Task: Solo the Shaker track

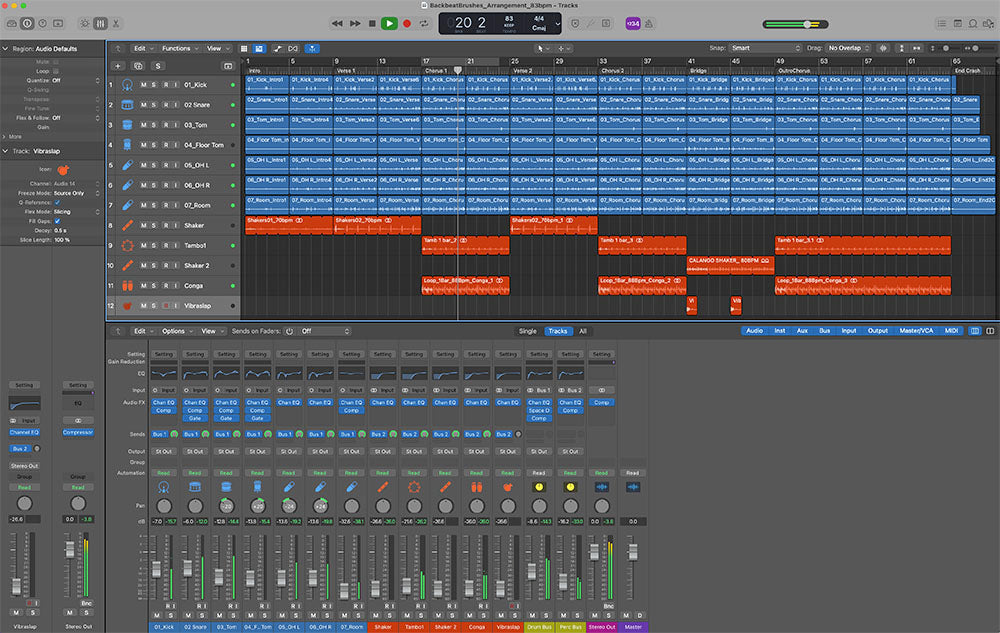Action: point(154,225)
